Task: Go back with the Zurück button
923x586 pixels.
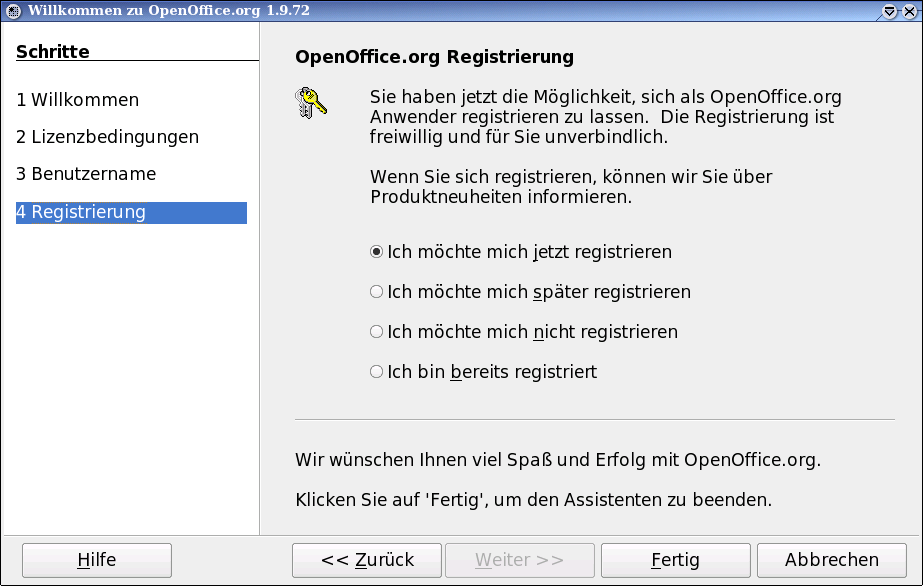Action: pos(367,560)
